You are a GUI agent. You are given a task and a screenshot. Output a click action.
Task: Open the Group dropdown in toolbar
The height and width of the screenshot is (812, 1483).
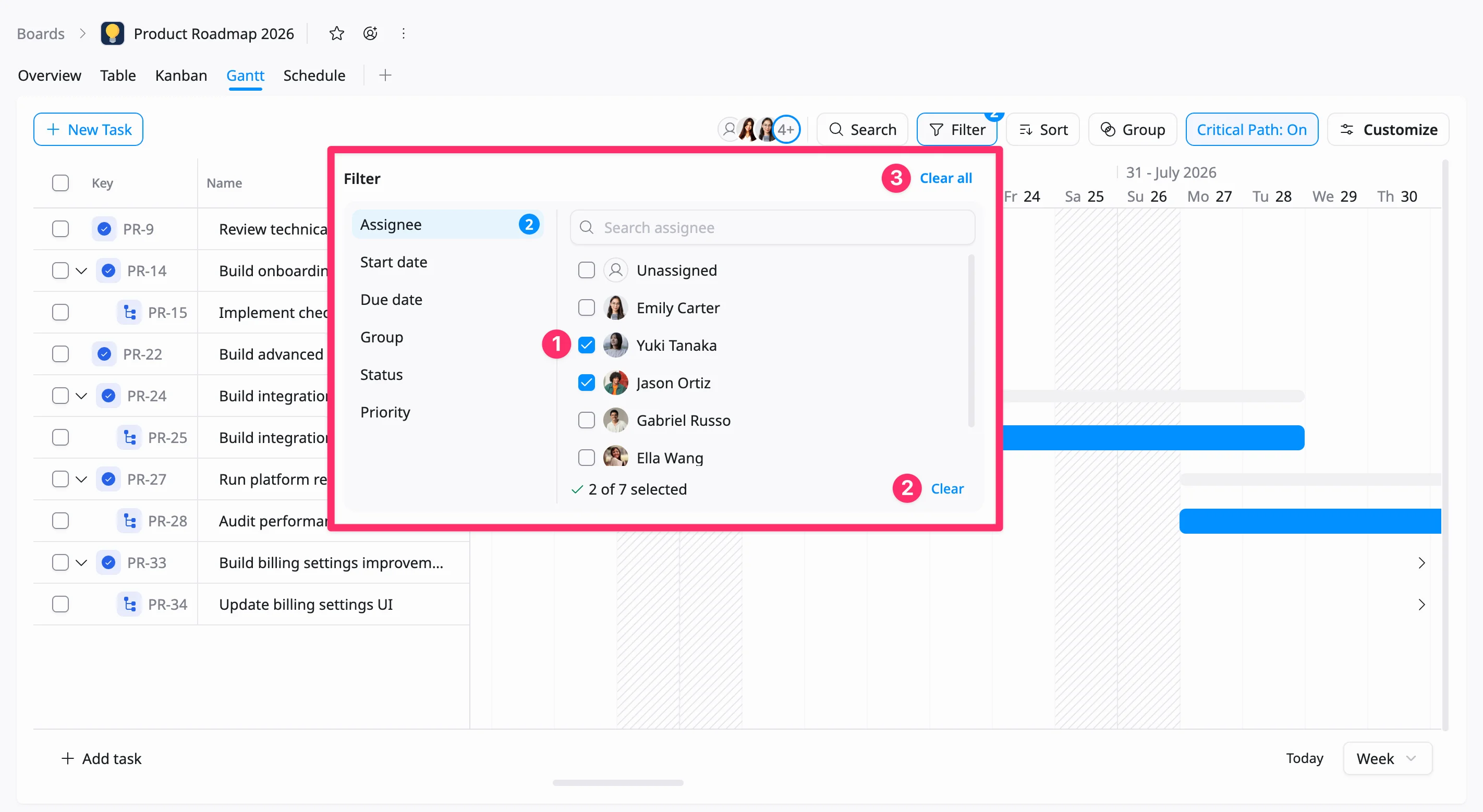point(1133,129)
